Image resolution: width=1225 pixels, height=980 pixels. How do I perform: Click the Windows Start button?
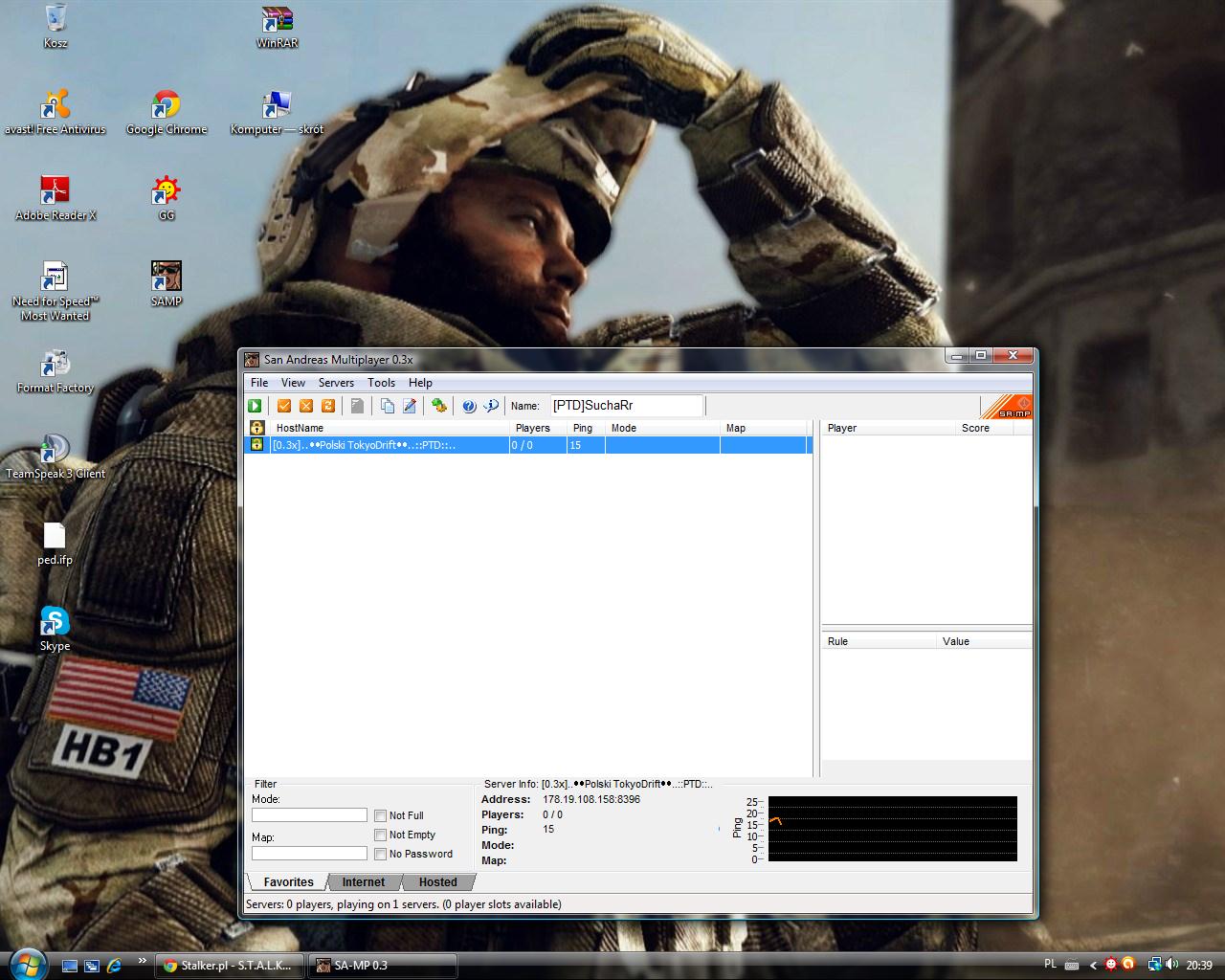coord(26,964)
